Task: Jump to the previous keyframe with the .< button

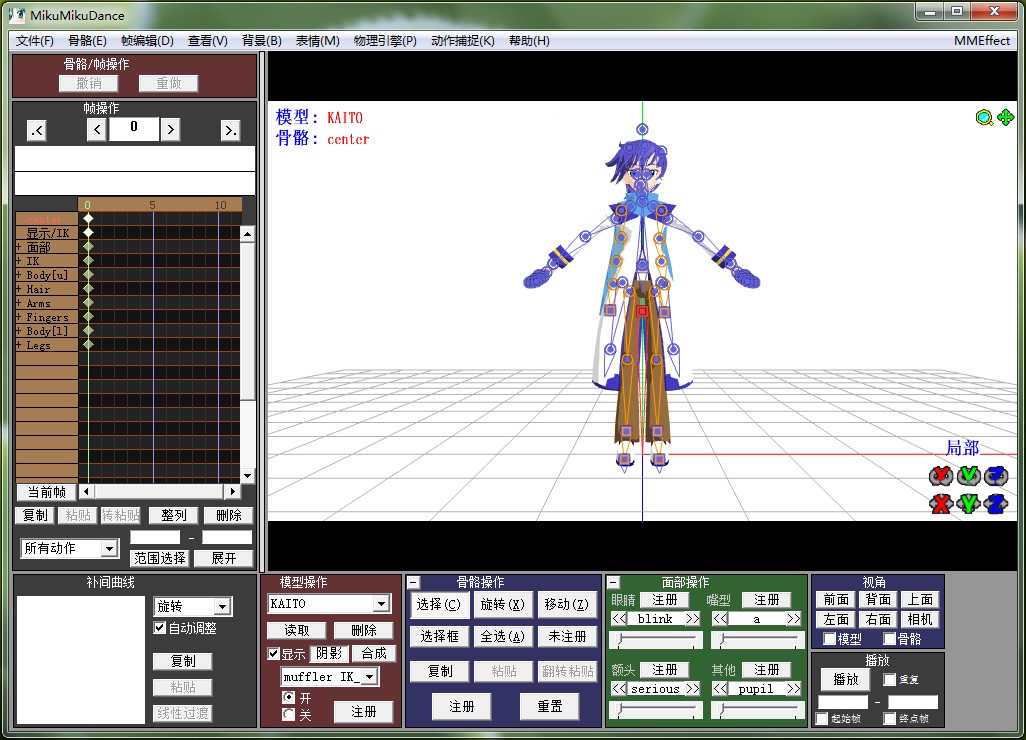Action: click(37, 130)
